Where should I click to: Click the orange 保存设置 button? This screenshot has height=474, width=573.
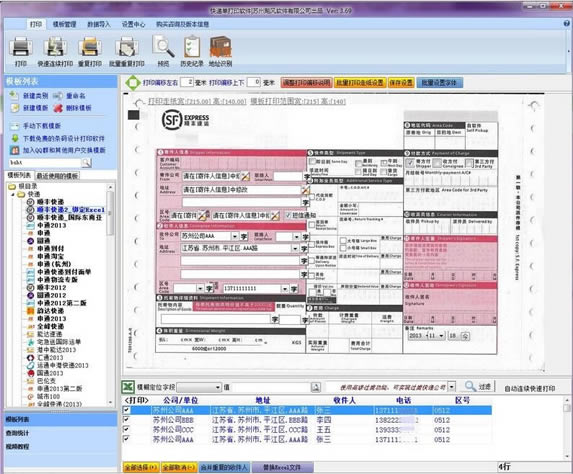(x=401, y=83)
